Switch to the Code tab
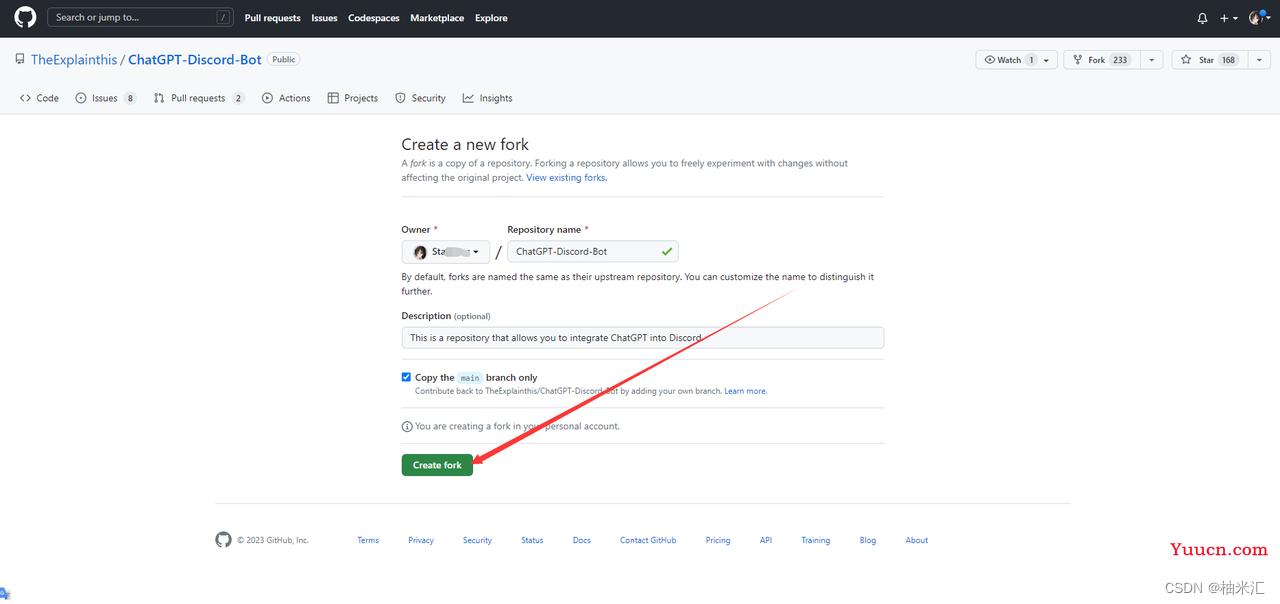 point(39,98)
